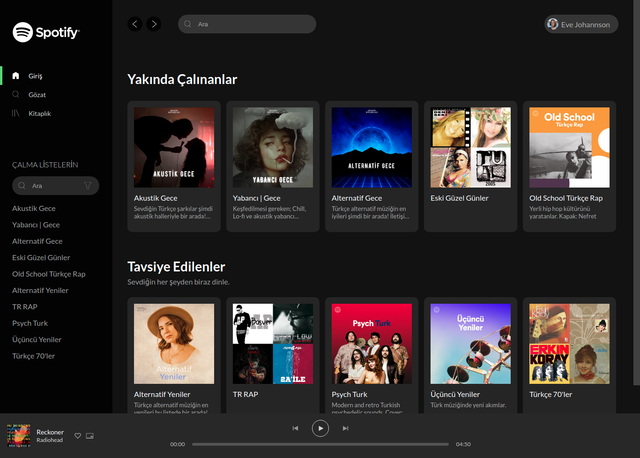Open the Alternatif Gece cover art
Image resolution: width=640 pixels, height=458 pixels.
pyautogui.click(x=371, y=147)
